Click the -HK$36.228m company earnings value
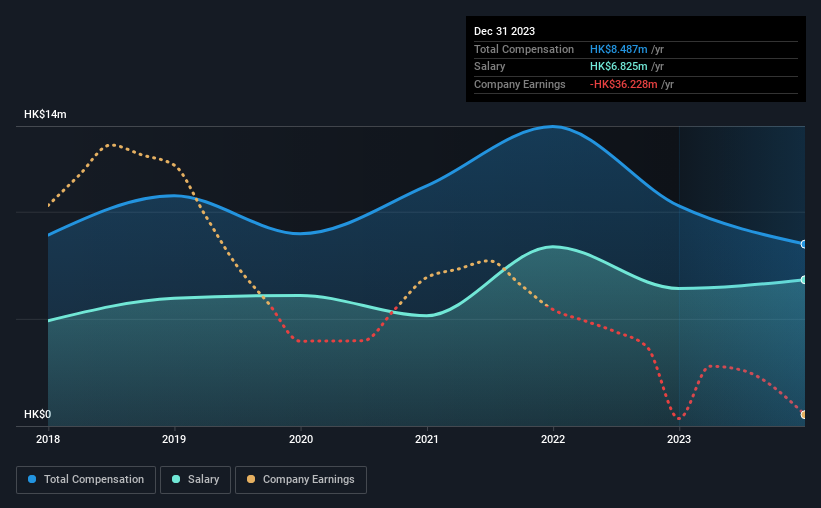821x508 pixels. [x=623, y=84]
